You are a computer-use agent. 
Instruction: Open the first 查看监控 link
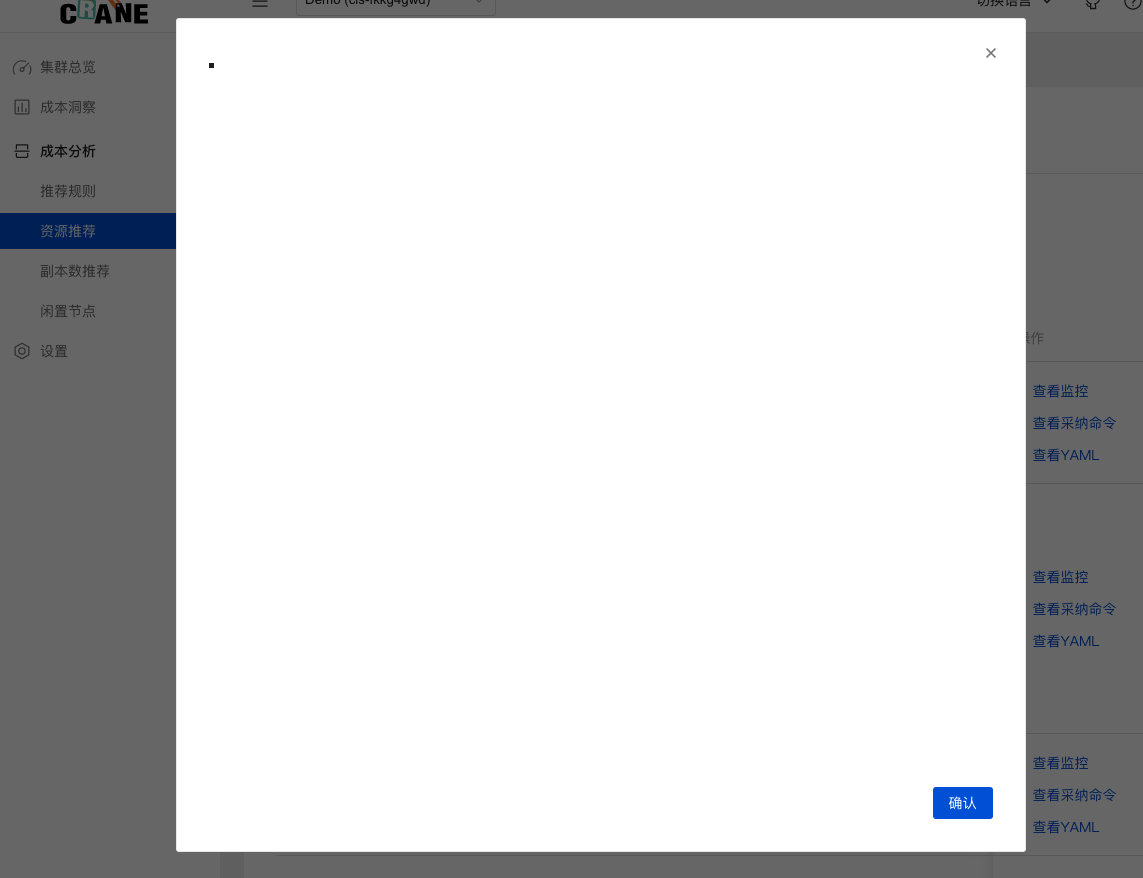(x=1060, y=391)
